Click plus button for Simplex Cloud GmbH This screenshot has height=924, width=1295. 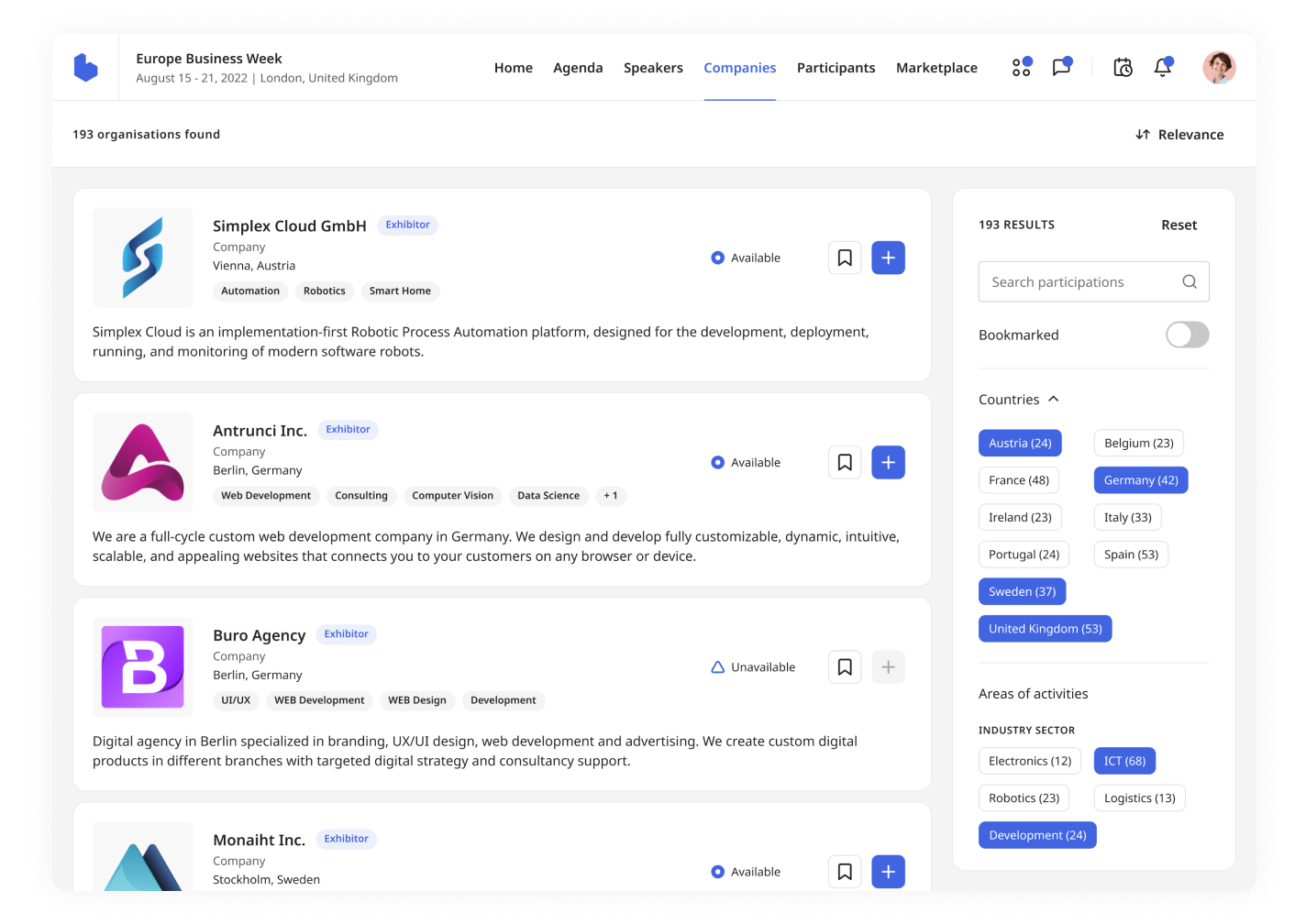click(888, 258)
